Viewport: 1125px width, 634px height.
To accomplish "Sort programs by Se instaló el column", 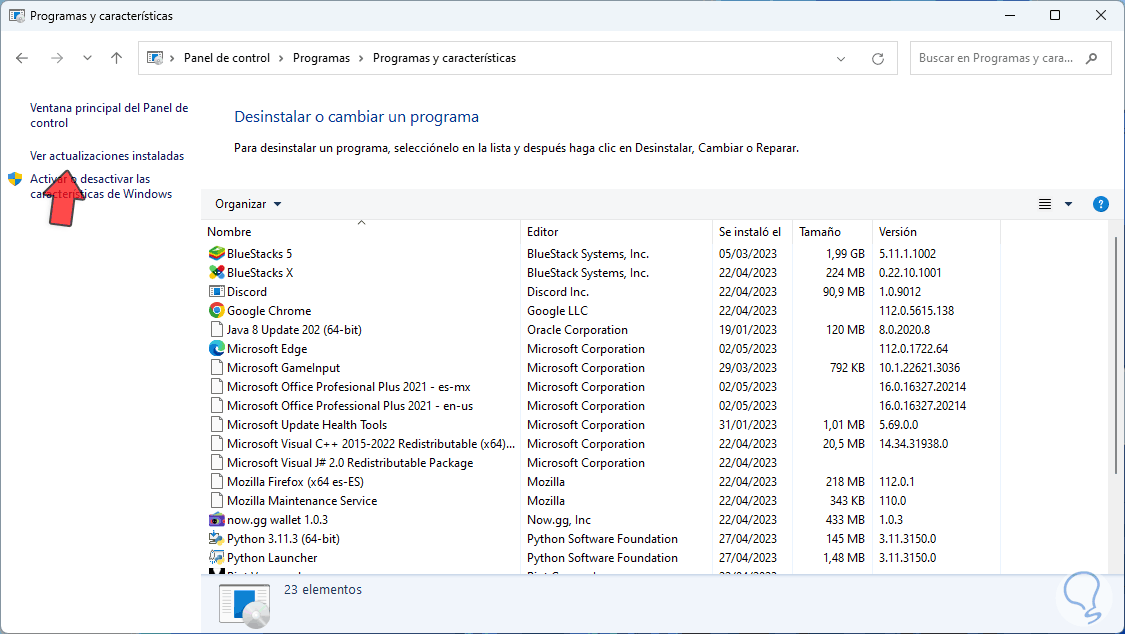I will [x=750, y=232].
